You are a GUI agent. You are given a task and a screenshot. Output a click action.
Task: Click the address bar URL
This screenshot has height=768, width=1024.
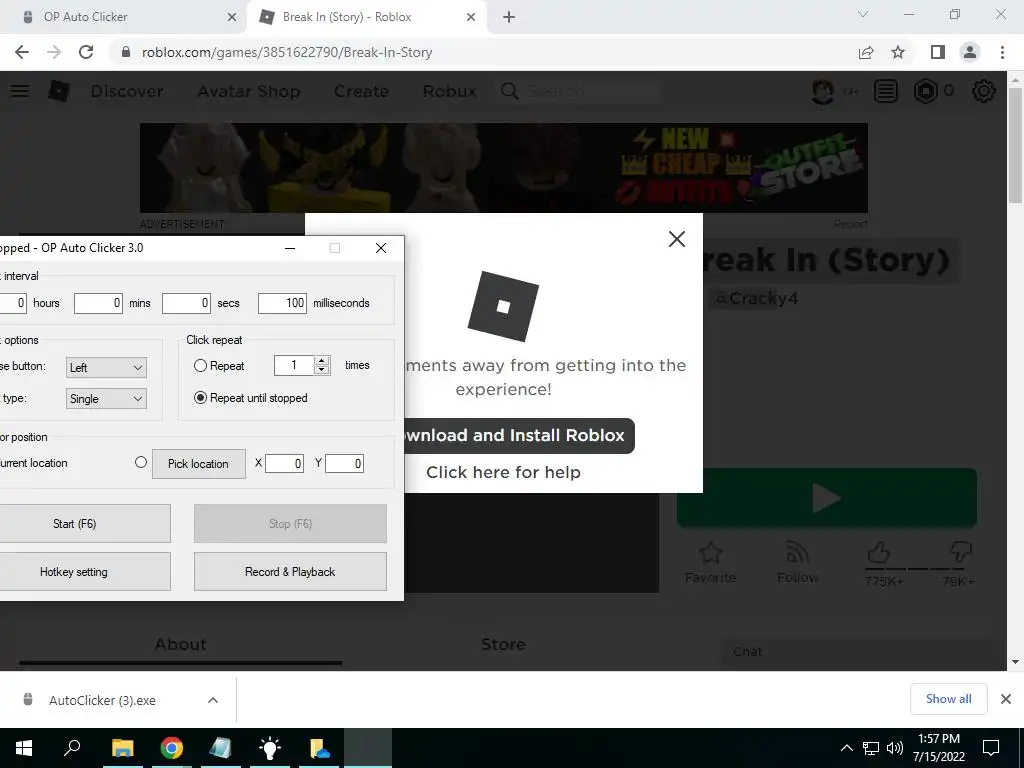(287, 52)
